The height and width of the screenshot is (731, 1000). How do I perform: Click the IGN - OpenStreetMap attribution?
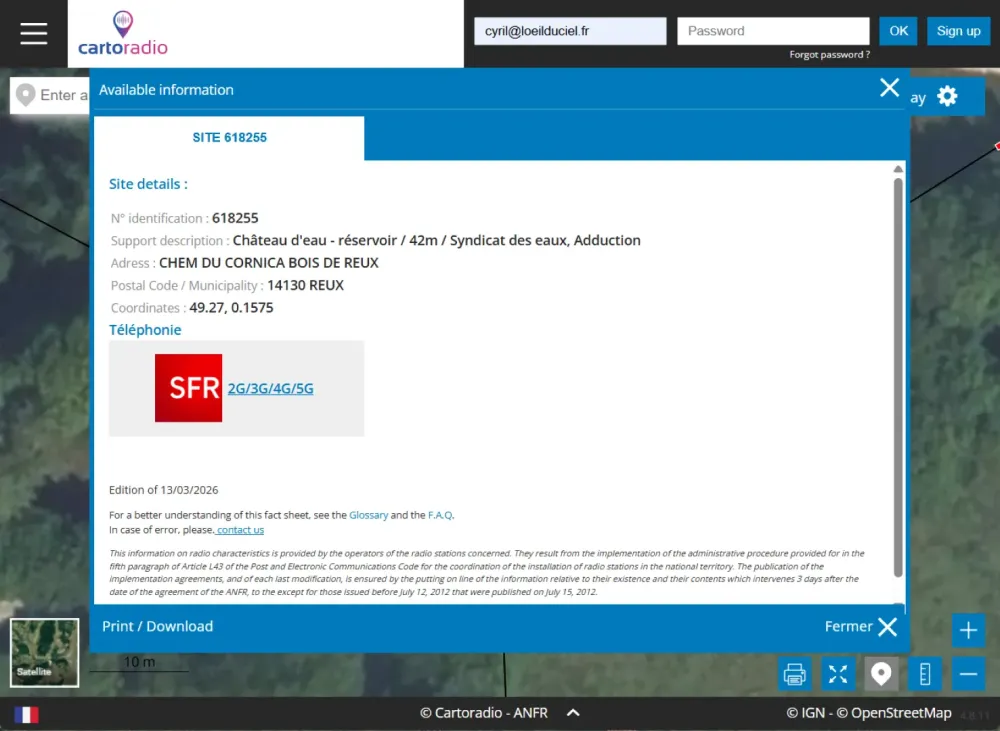[x=869, y=713]
